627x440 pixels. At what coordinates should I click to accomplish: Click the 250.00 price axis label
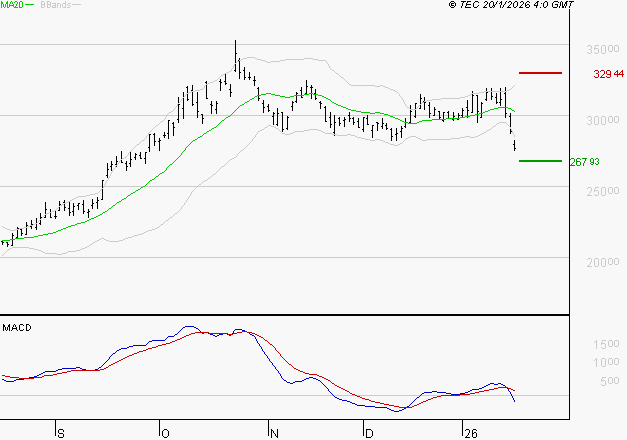point(603,192)
